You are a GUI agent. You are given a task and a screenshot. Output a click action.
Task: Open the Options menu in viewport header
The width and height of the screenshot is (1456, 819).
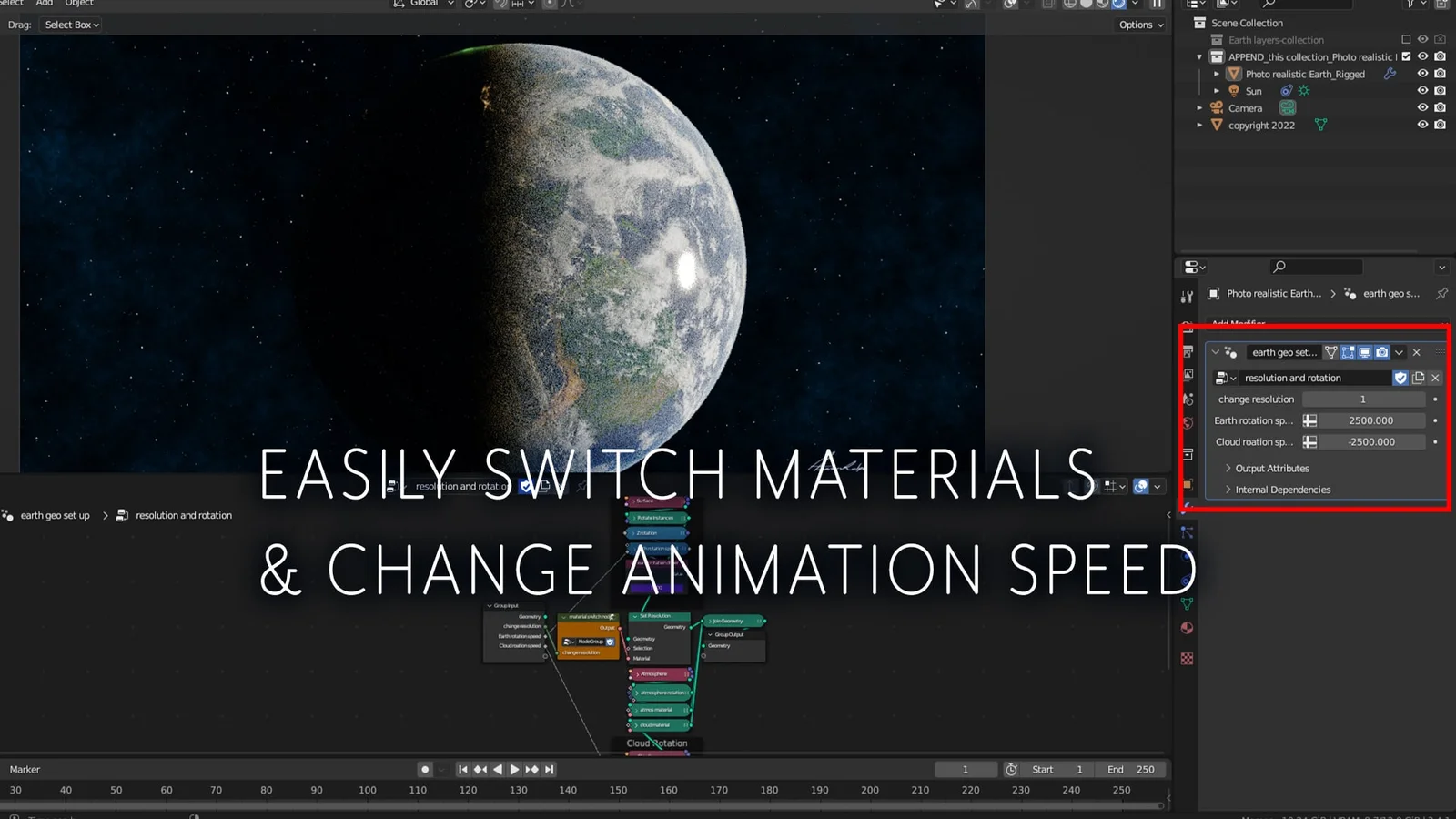[1141, 25]
